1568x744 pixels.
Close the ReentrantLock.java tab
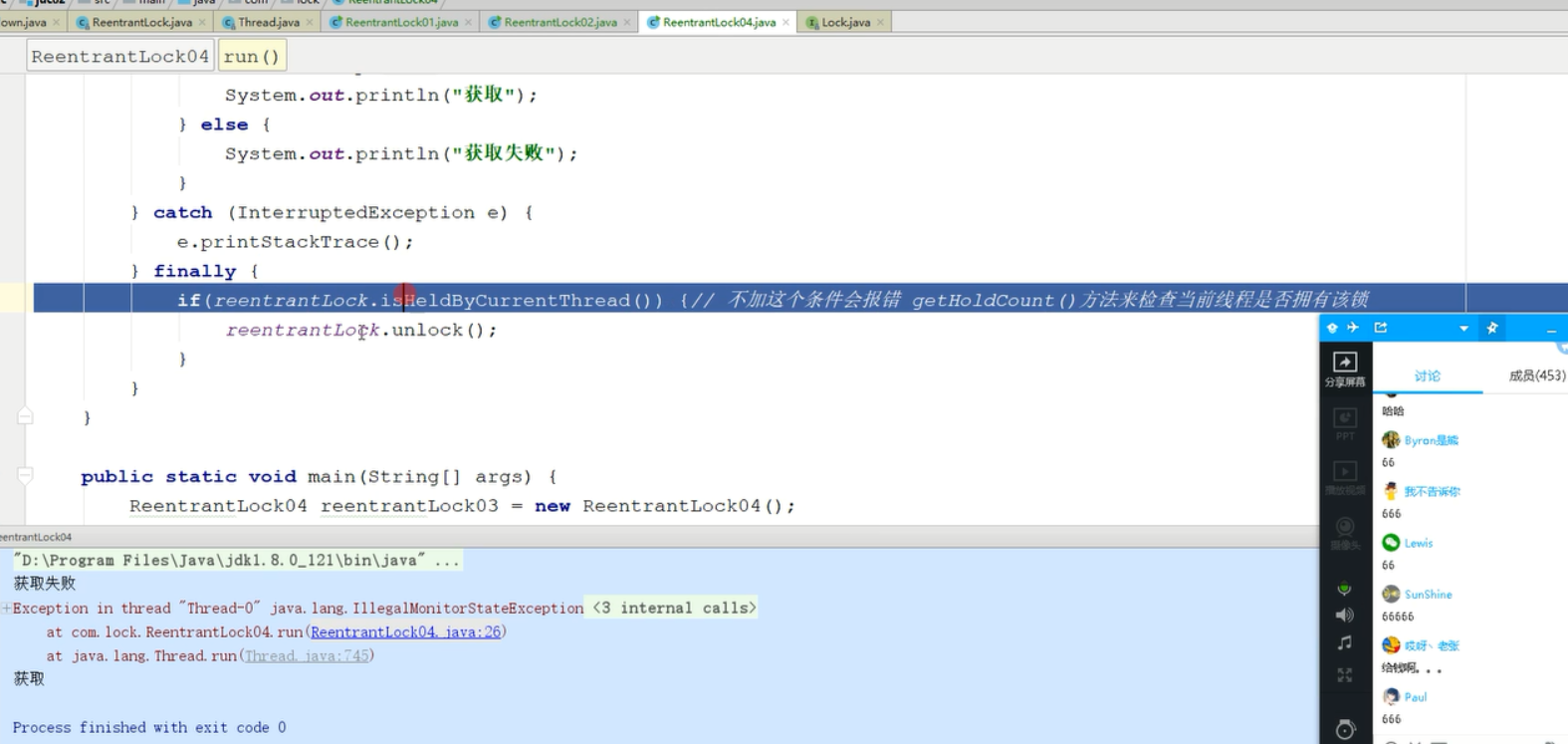tap(203, 22)
